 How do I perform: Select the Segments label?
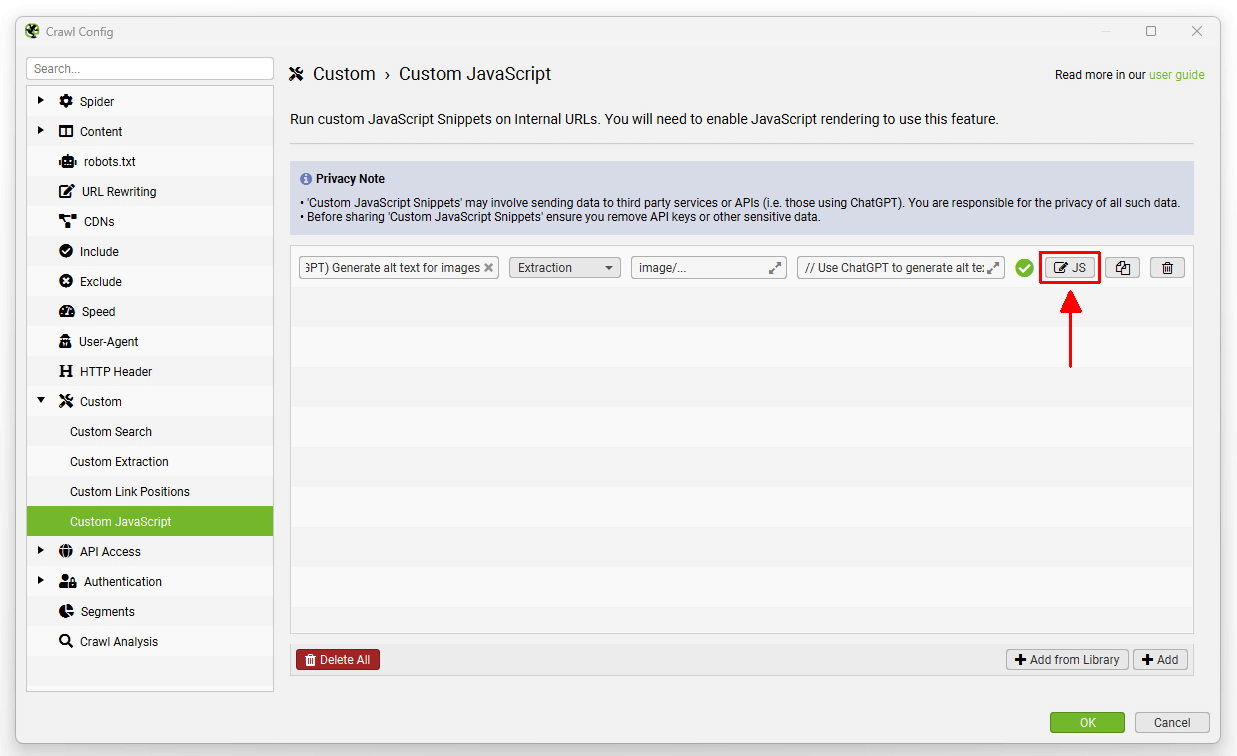coord(108,612)
